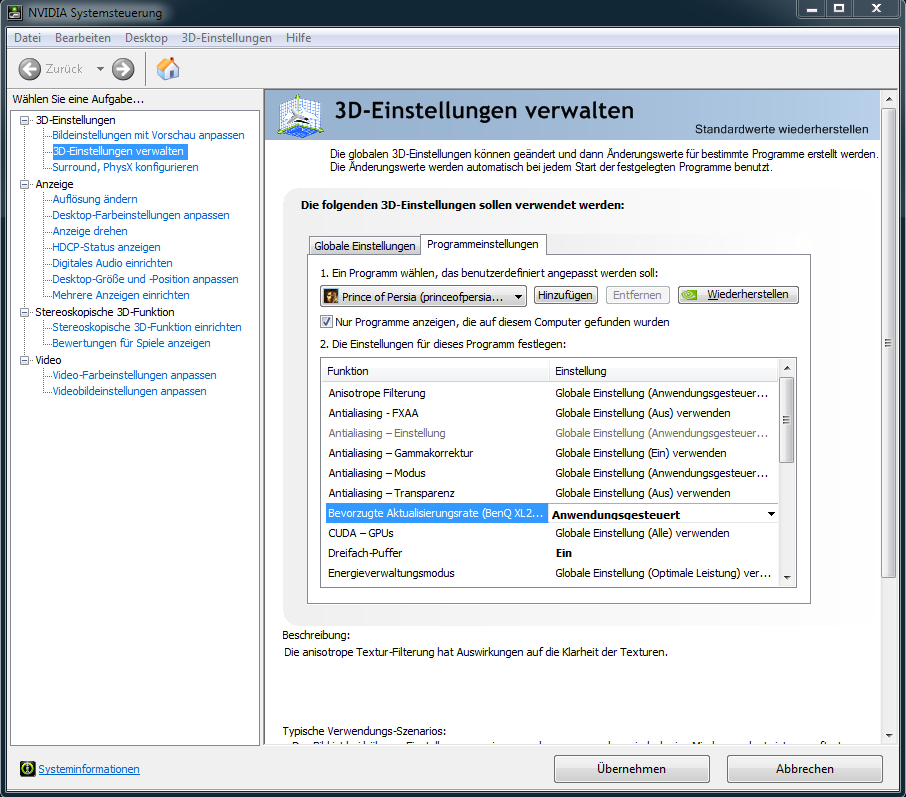
Task: Select the Programmeinstellungen tab
Action: [482, 244]
